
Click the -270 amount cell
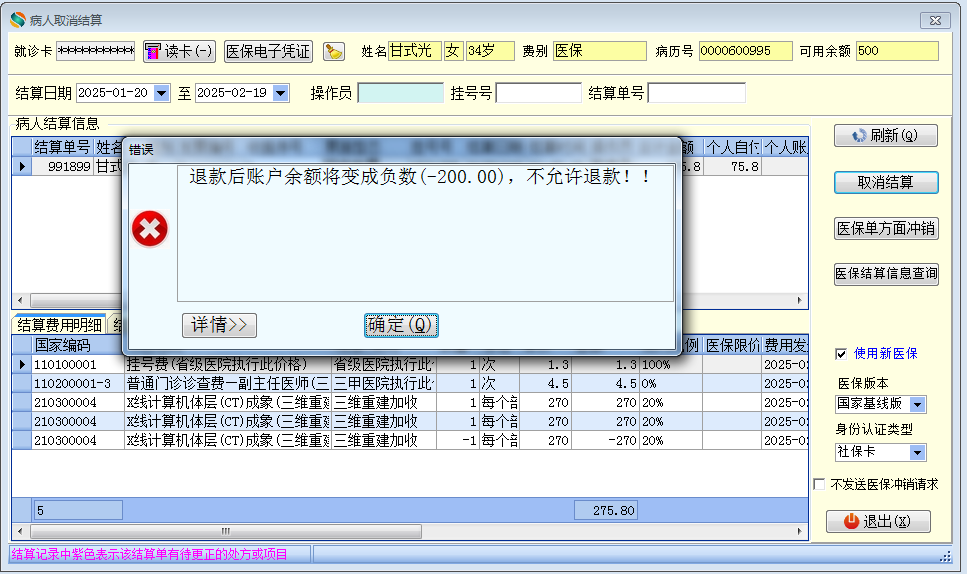pyautogui.click(x=605, y=441)
